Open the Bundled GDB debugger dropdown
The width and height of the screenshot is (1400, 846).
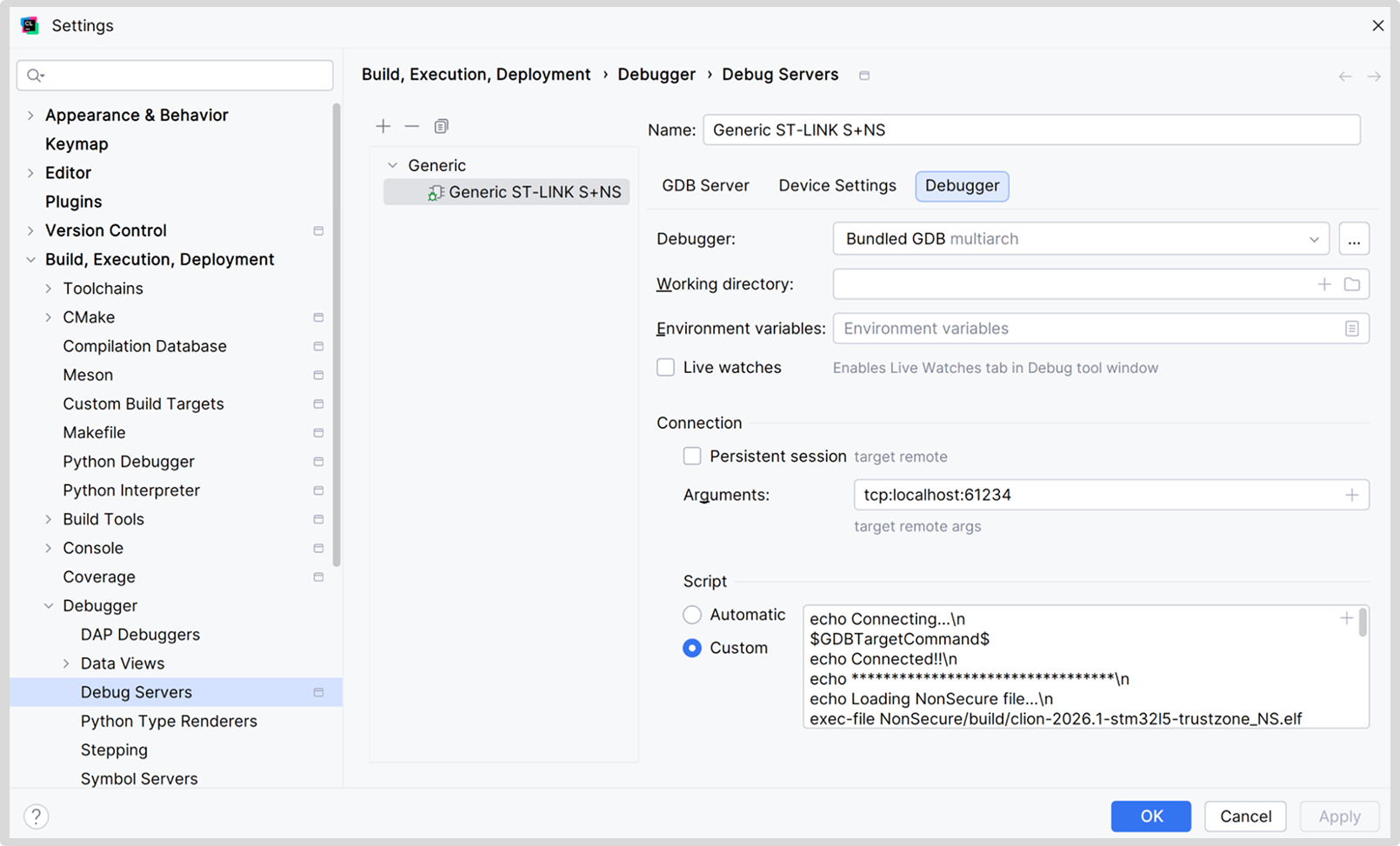[1080, 239]
